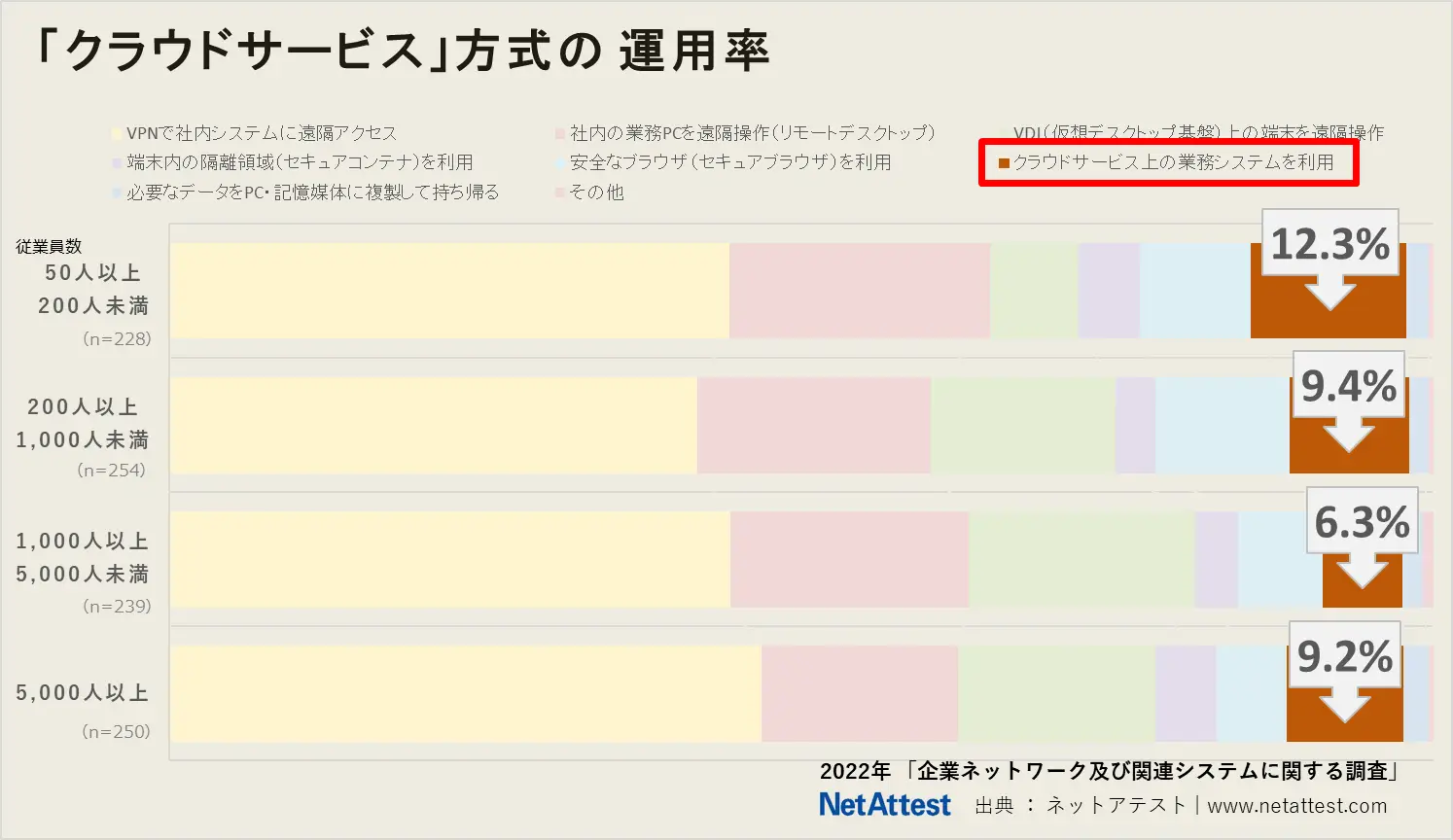Click the 5,000人未満 row label
This screenshot has width=1453, height=840.
83,575
